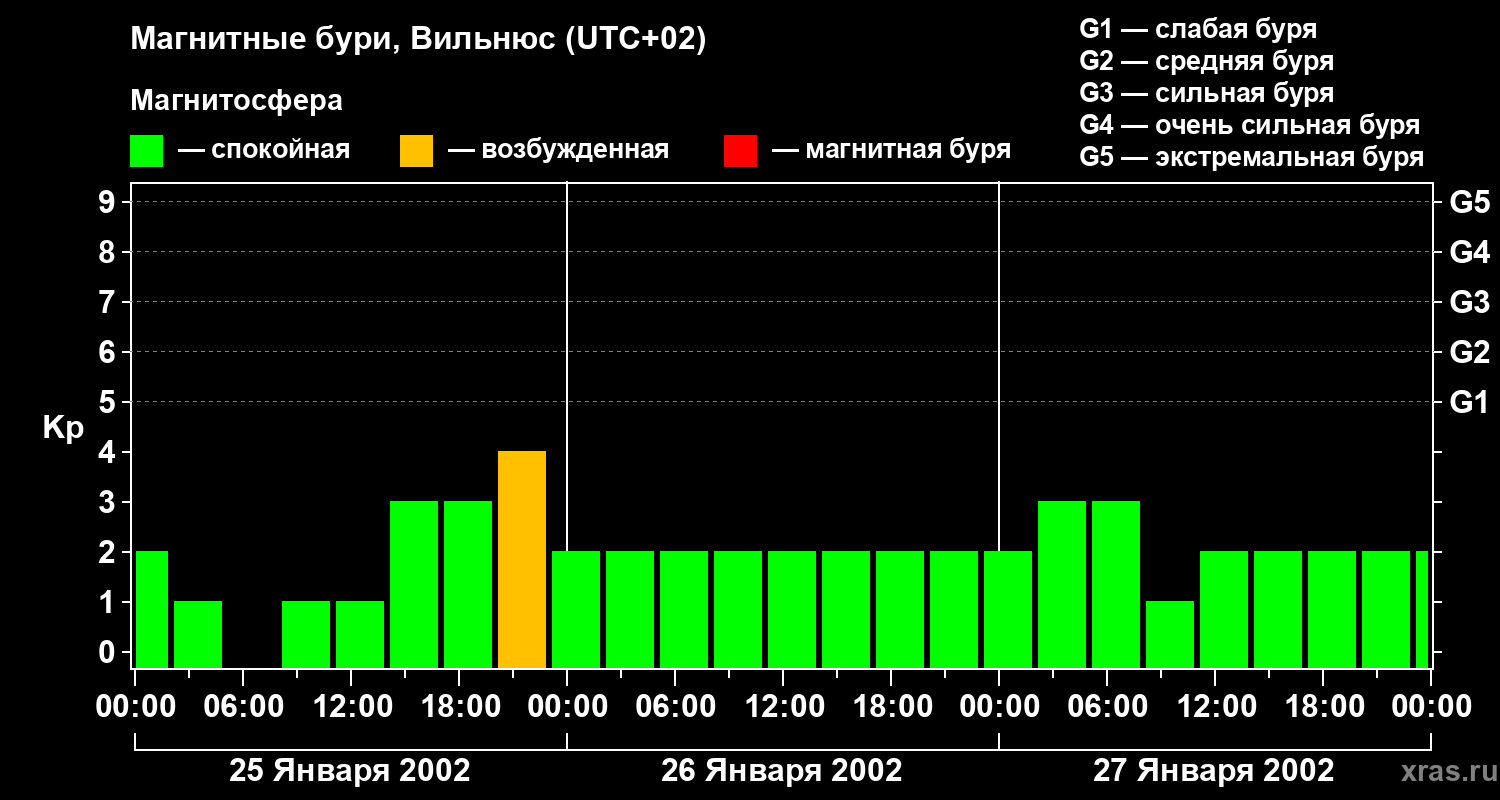Click the title 'Магнитные бури, Вильнюс (UTC+02)'
The image size is (1500, 800).
click(x=418, y=40)
